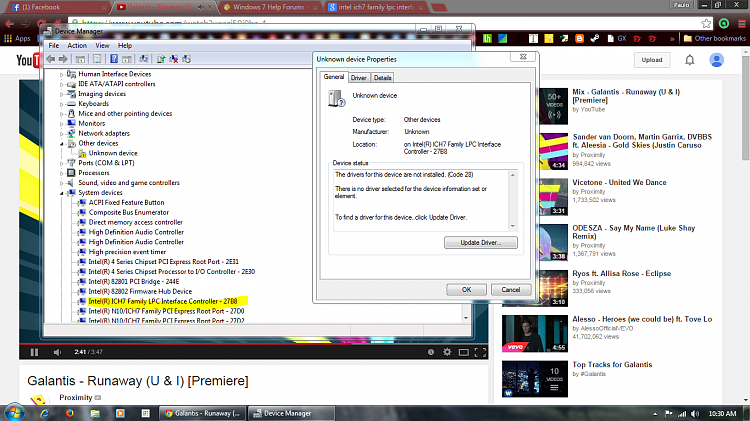750x421 pixels.
Task: Open Windows Media Player on taskbar
Action: pyautogui.click(x=120, y=413)
